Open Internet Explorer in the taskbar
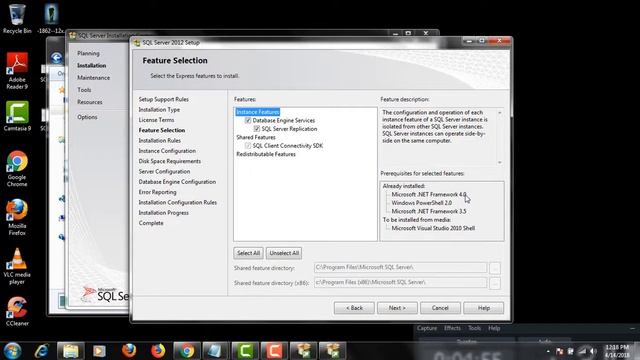640x360 pixels. click(x=42, y=351)
